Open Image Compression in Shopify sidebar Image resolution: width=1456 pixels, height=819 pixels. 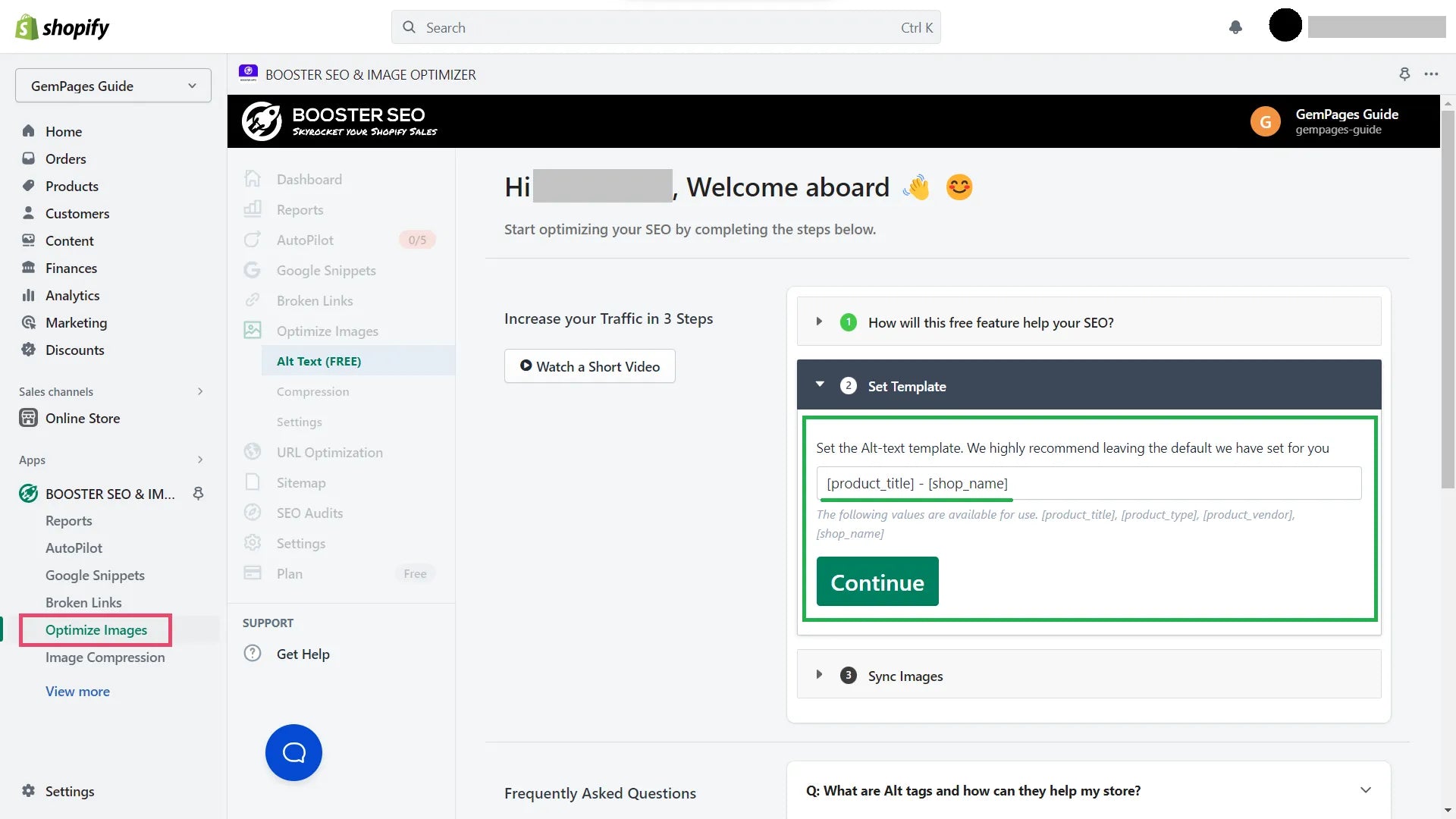pos(105,657)
